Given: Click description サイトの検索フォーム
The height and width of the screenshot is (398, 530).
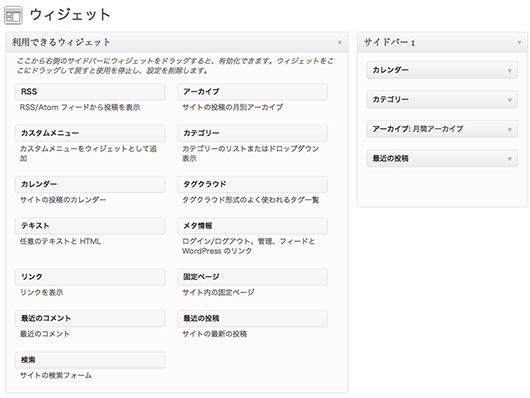Looking at the screenshot, I should (x=56, y=376).
